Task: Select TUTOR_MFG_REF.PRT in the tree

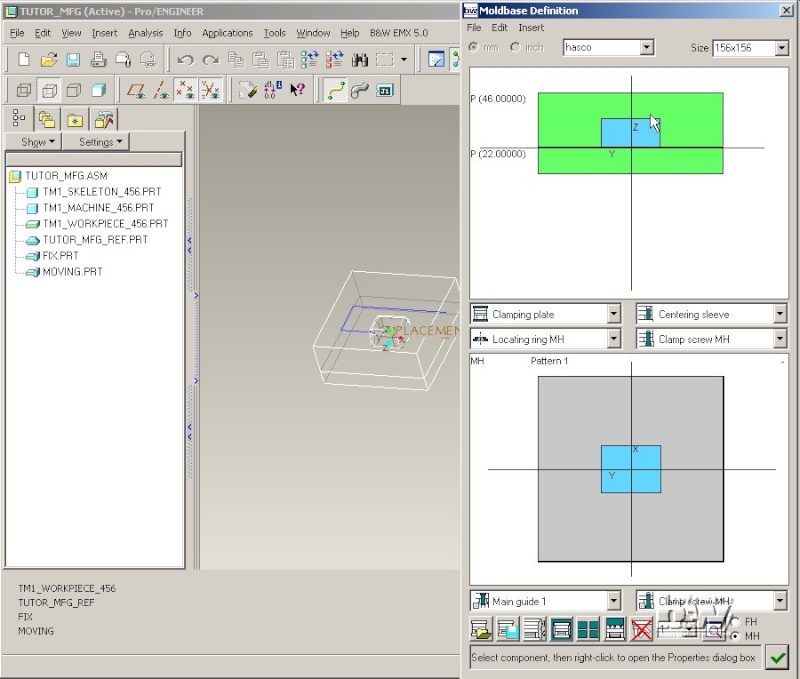Action: point(95,240)
